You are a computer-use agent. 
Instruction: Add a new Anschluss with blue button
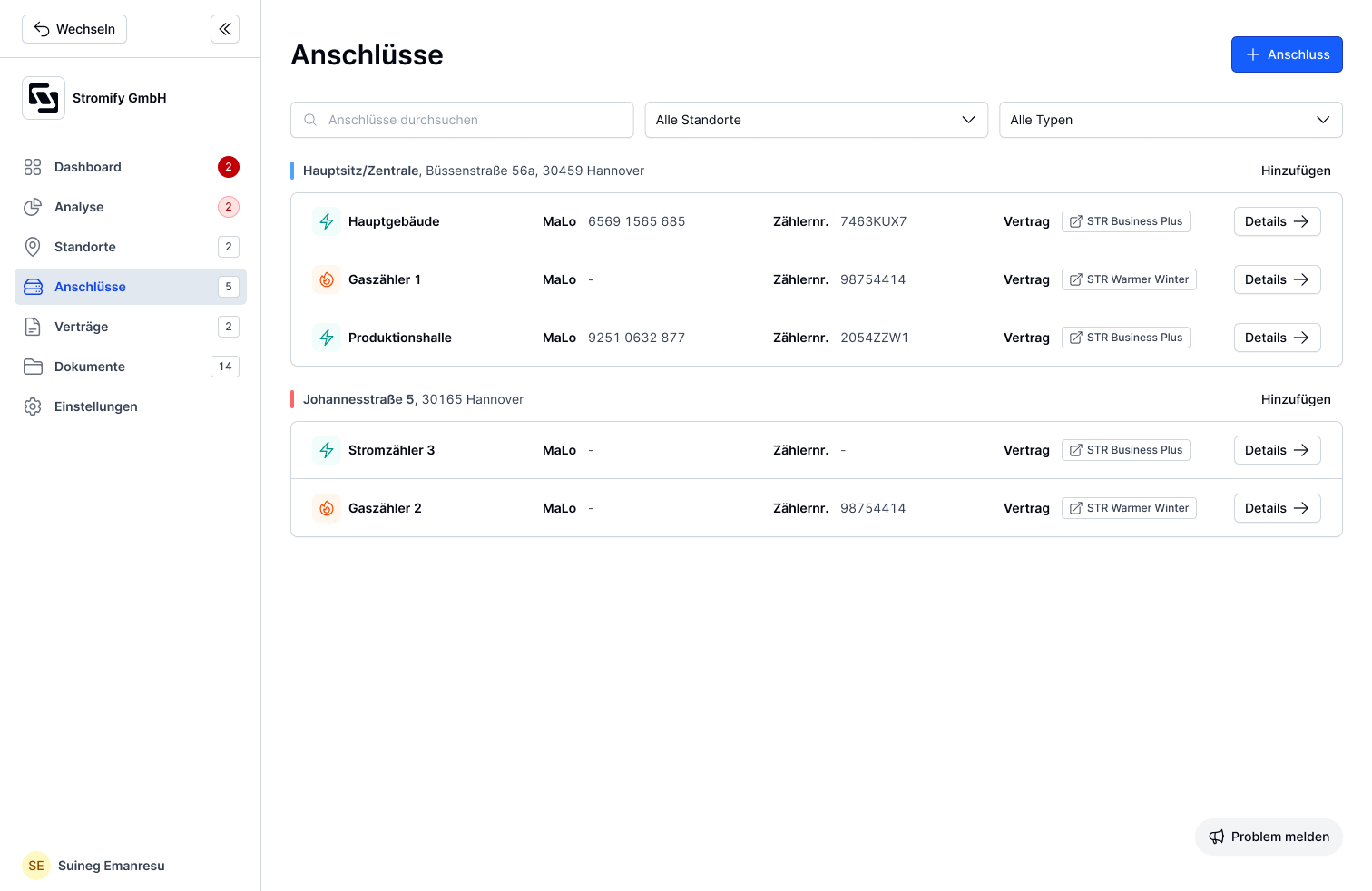coord(1287,54)
